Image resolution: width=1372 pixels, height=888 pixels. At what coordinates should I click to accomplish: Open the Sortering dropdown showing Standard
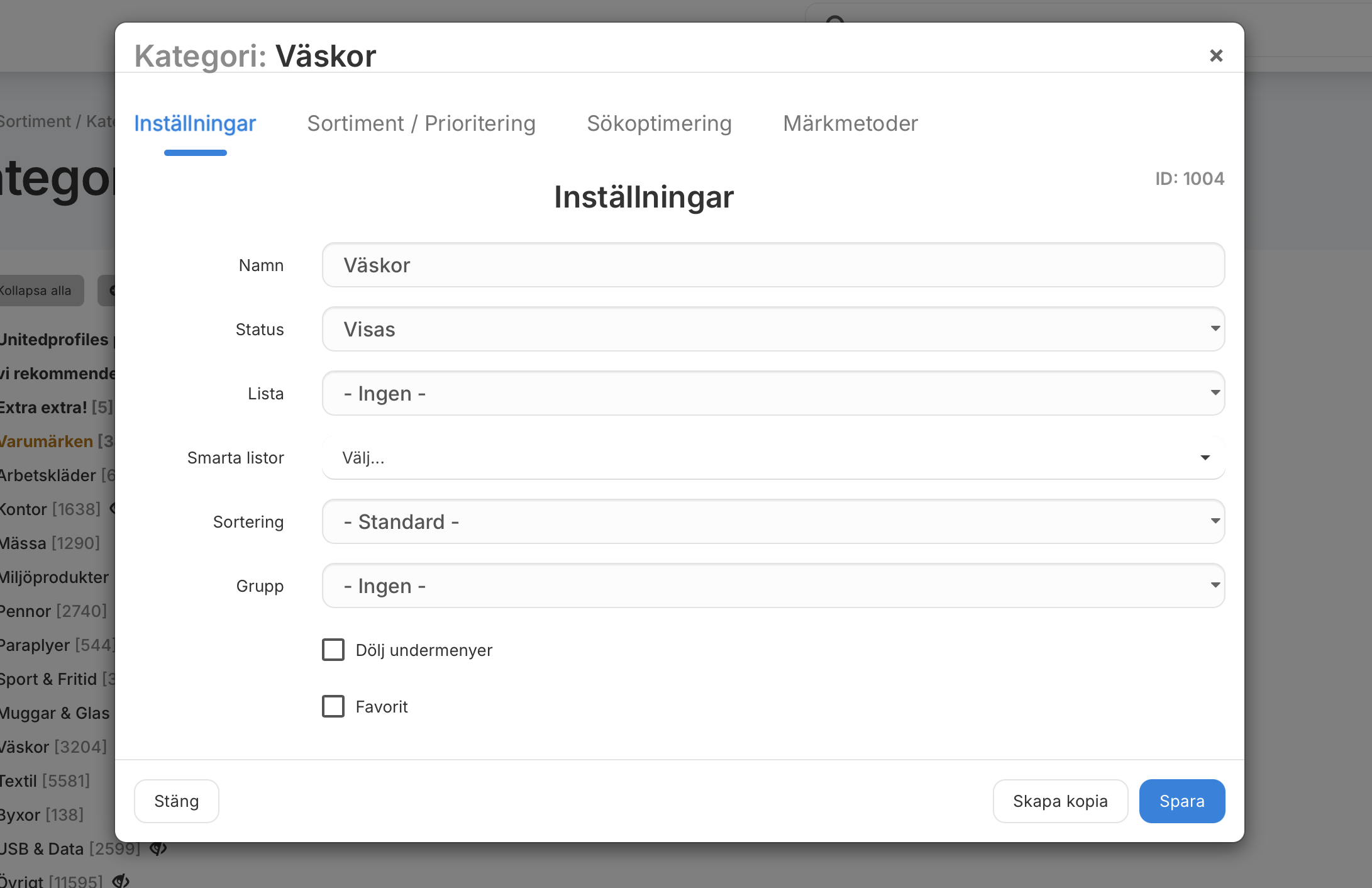(773, 521)
